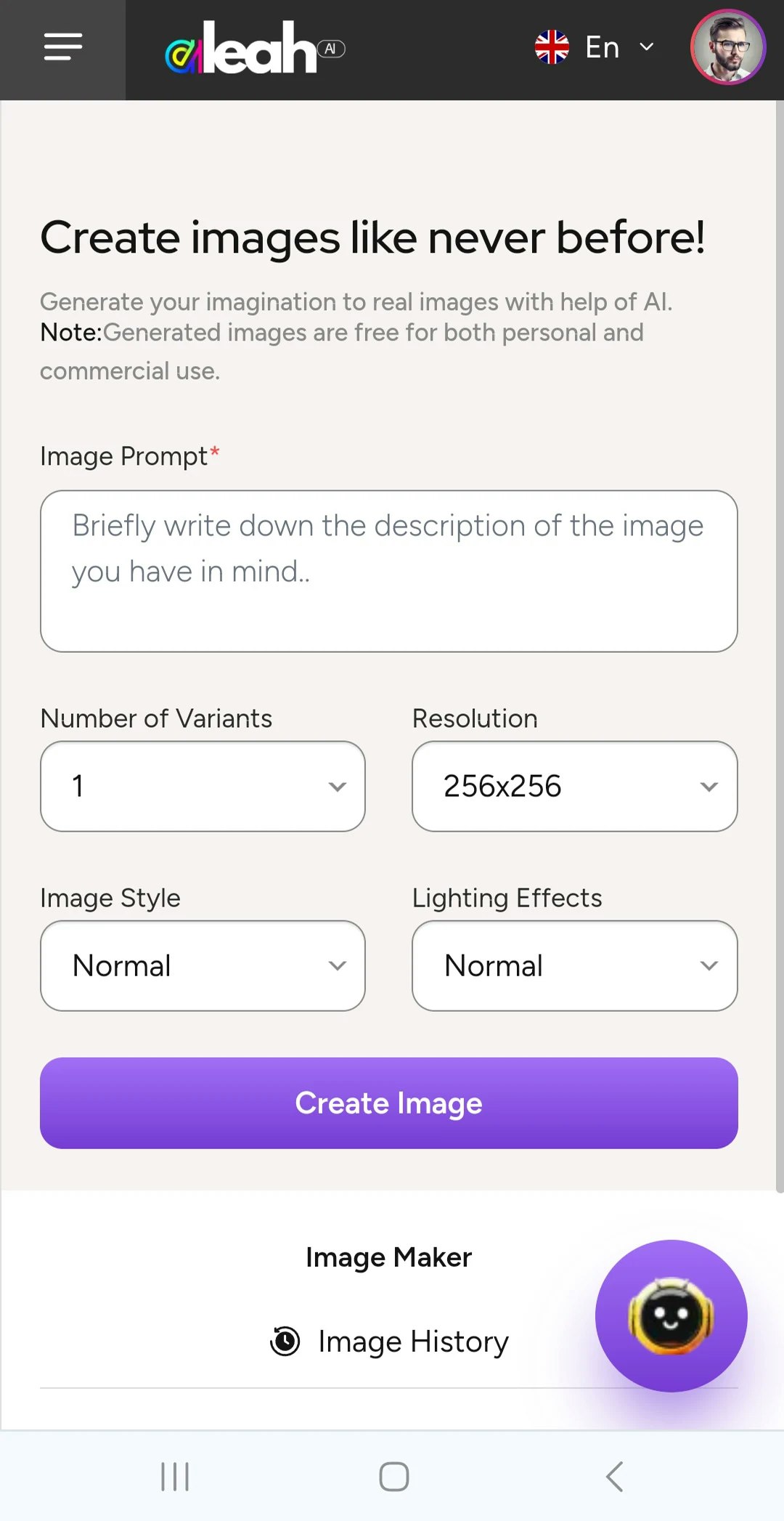Screen dimensions: 784x1521
Task: Expand the Lighting Effects dropdown
Action: point(574,965)
